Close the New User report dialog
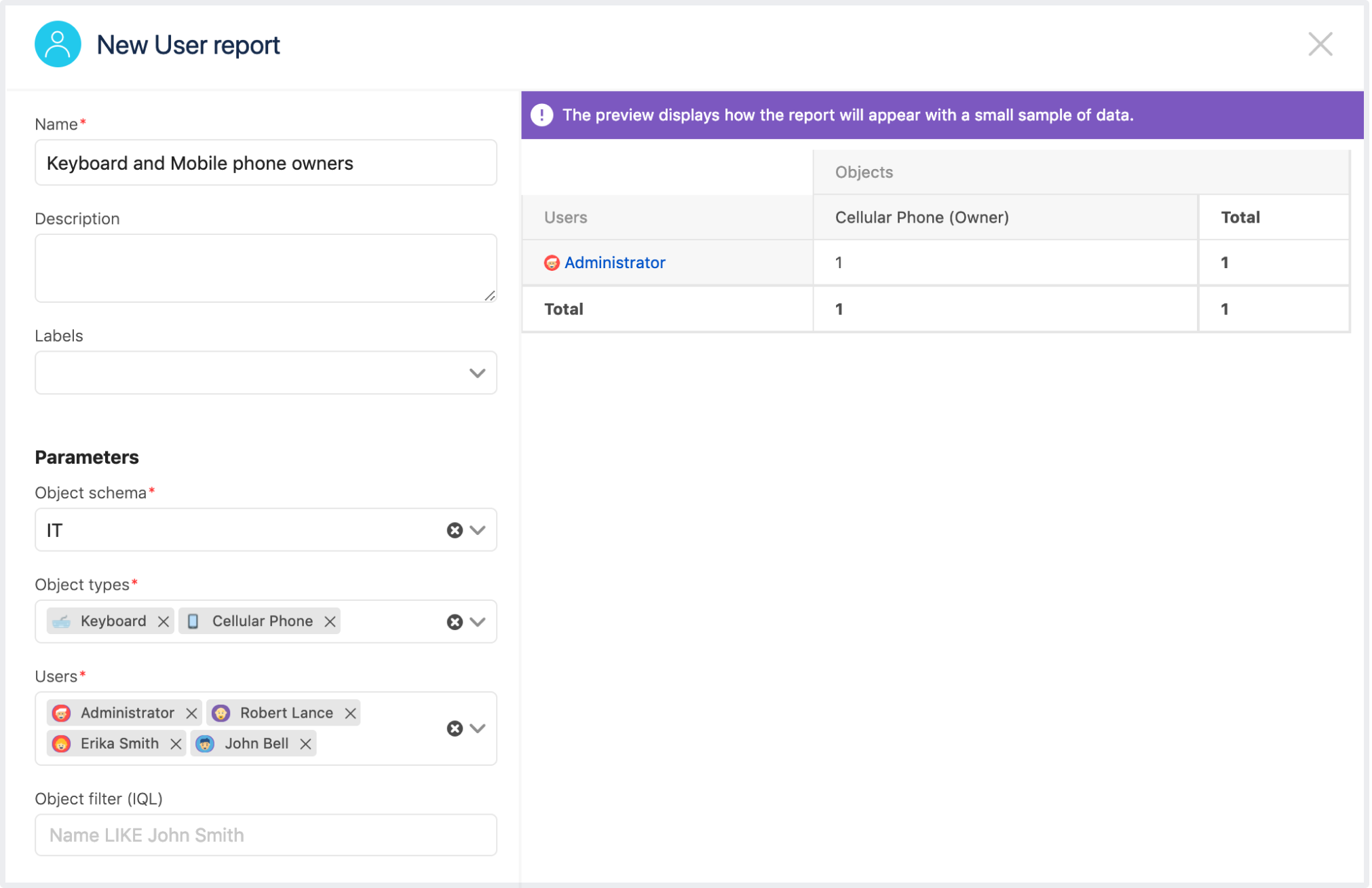This screenshot has width=1372, height=888. [x=1320, y=45]
